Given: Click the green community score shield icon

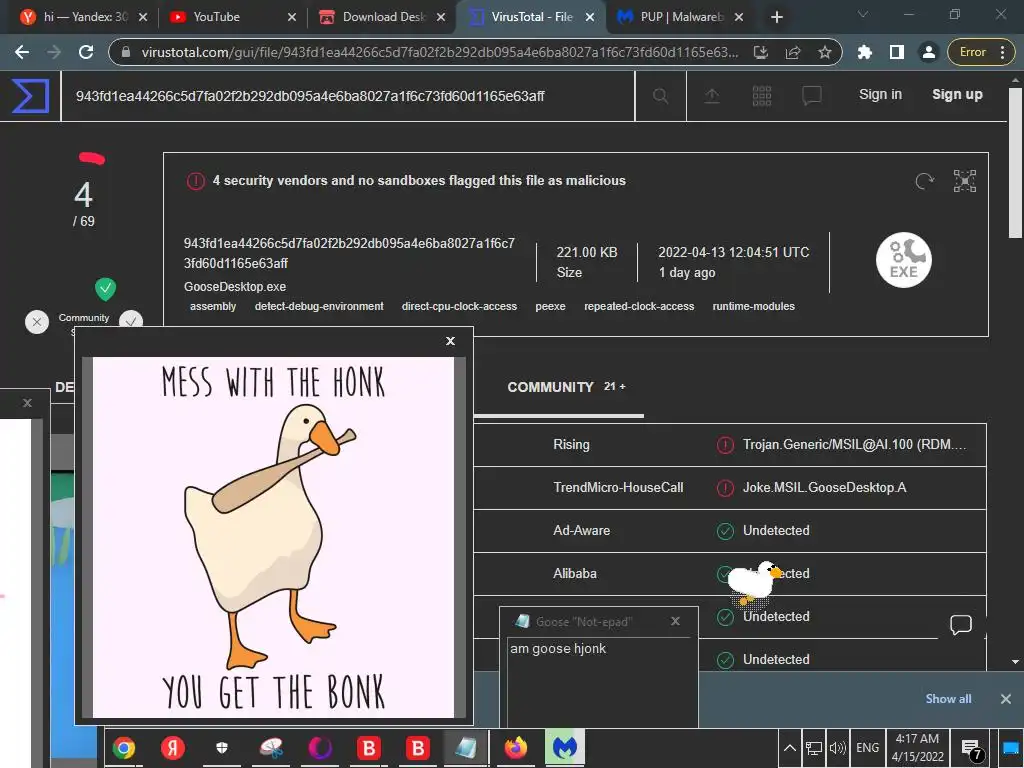Looking at the screenshot, I should (x=105, y=289).
